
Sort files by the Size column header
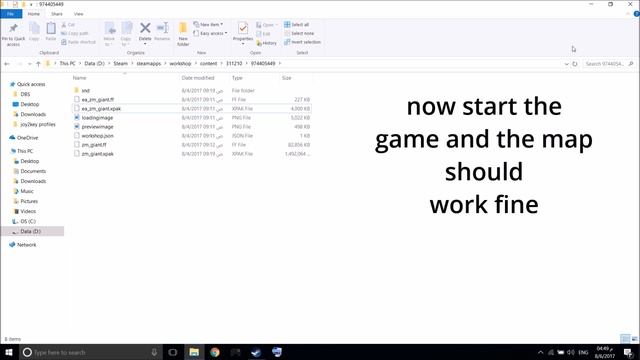(287, 78)
